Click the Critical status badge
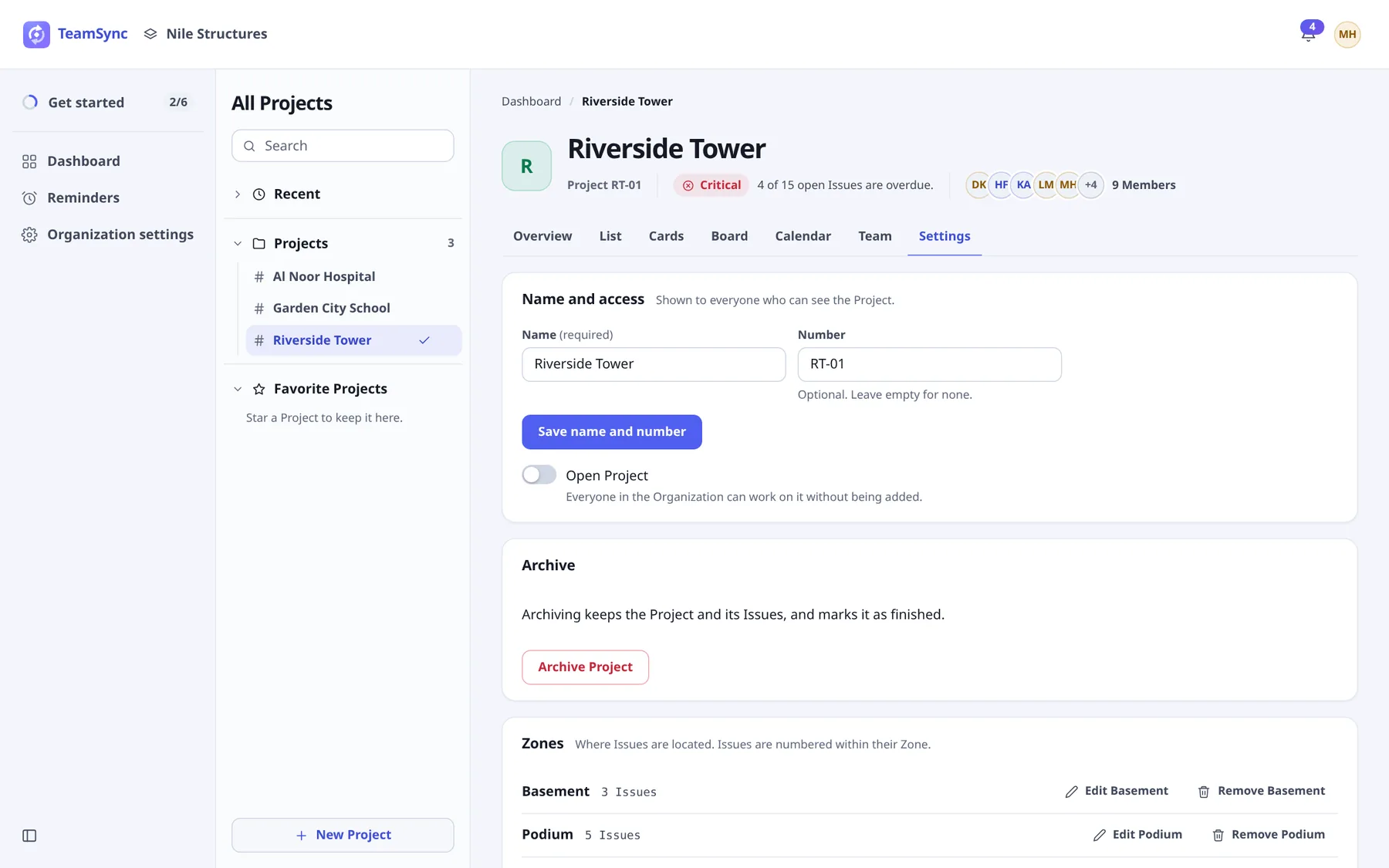The width and height of the screenshot is (1389, 868). [711, 185]
